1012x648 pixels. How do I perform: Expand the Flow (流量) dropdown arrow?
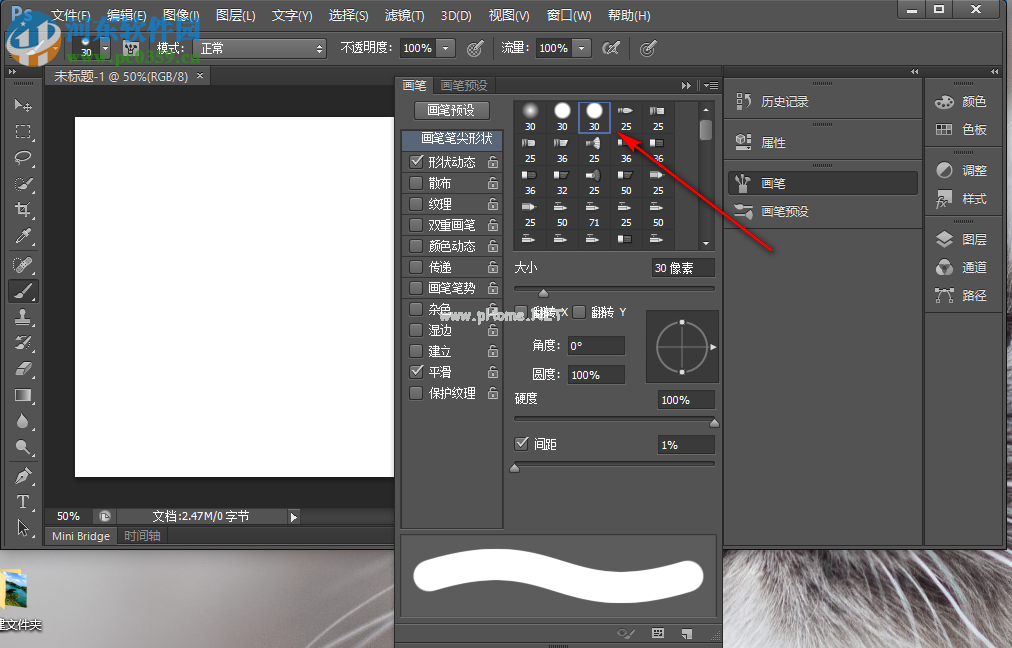point(582,48)
